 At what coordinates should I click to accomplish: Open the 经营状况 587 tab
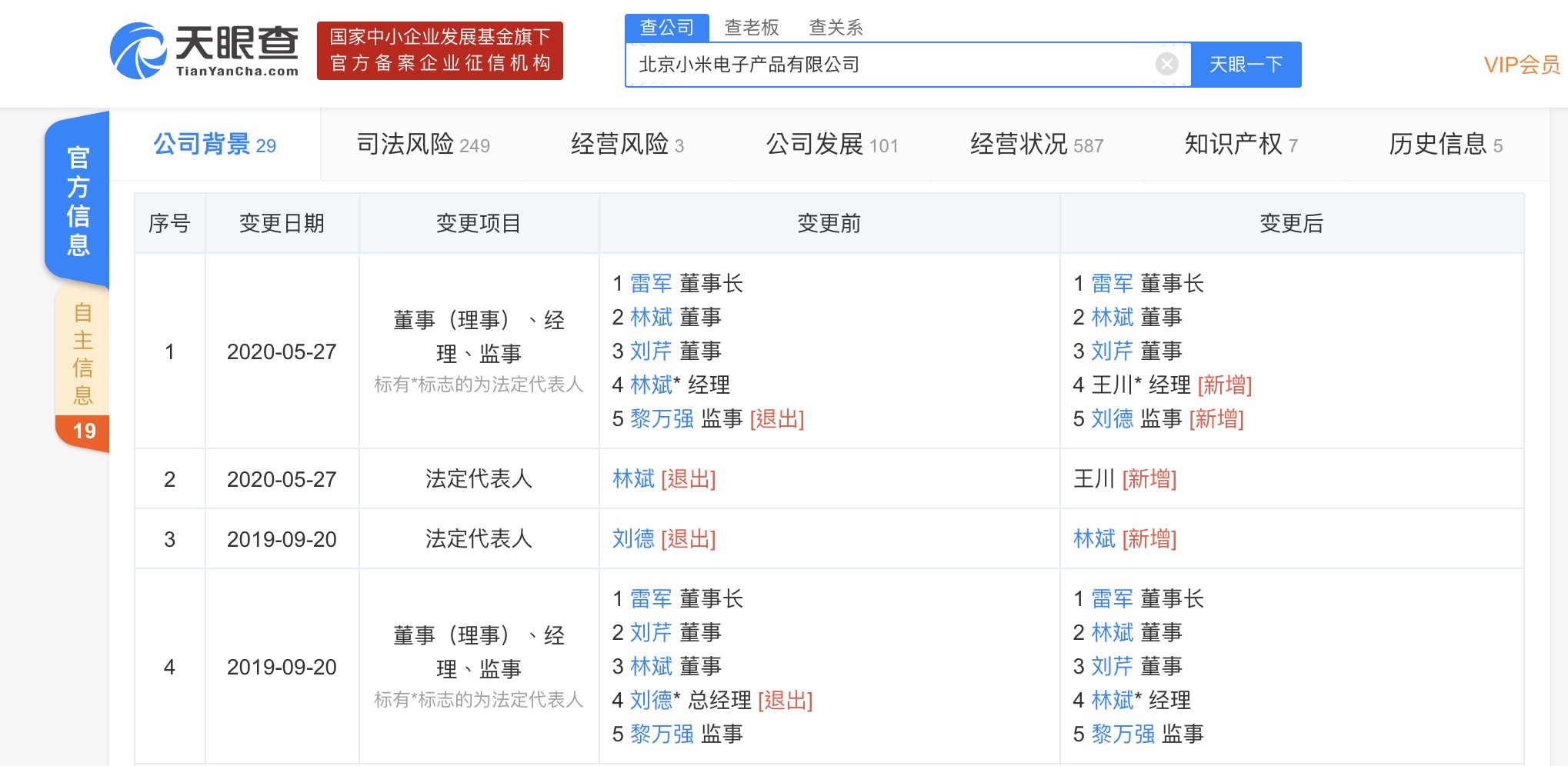[x=1036, y=145]
